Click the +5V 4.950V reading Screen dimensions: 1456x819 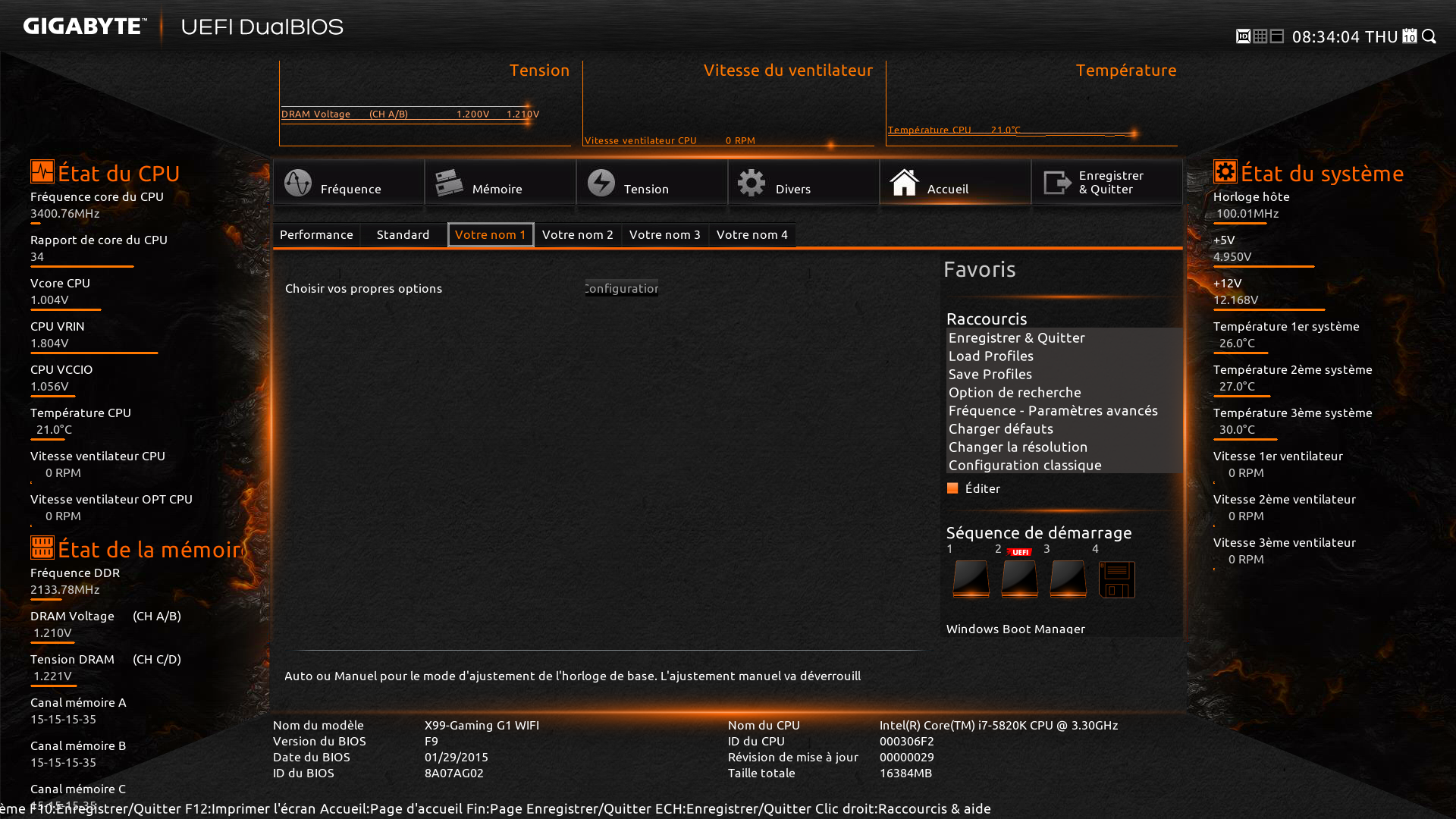tap(1232, 256)
